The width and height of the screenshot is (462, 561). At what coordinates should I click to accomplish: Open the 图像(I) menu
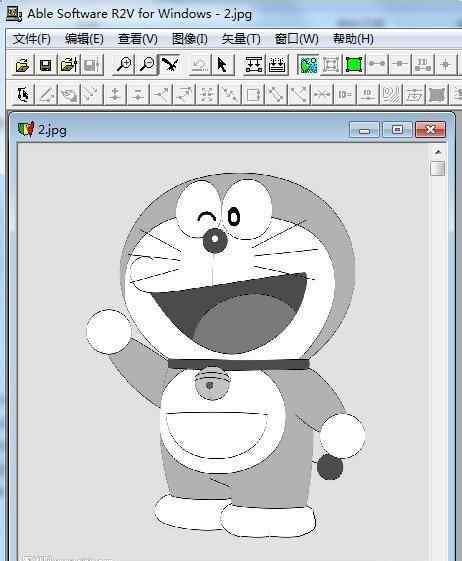point(190,39)
